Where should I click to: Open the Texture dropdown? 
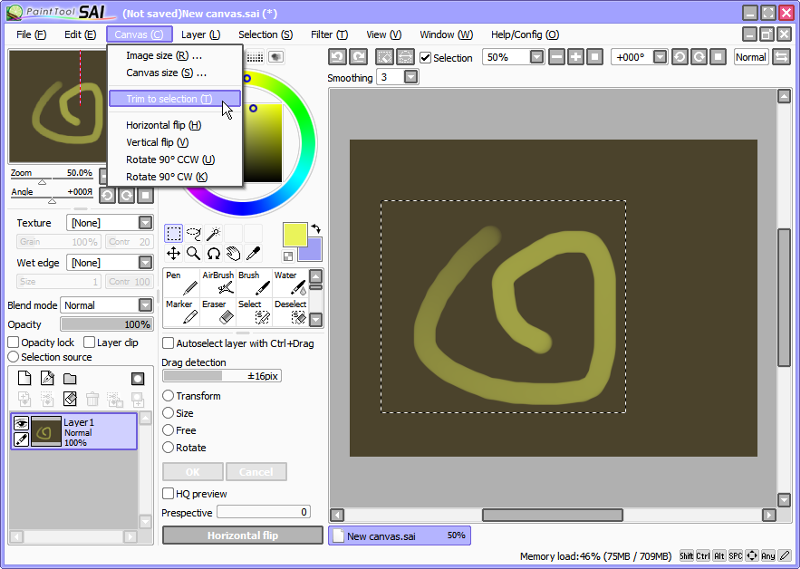[145, 222]
